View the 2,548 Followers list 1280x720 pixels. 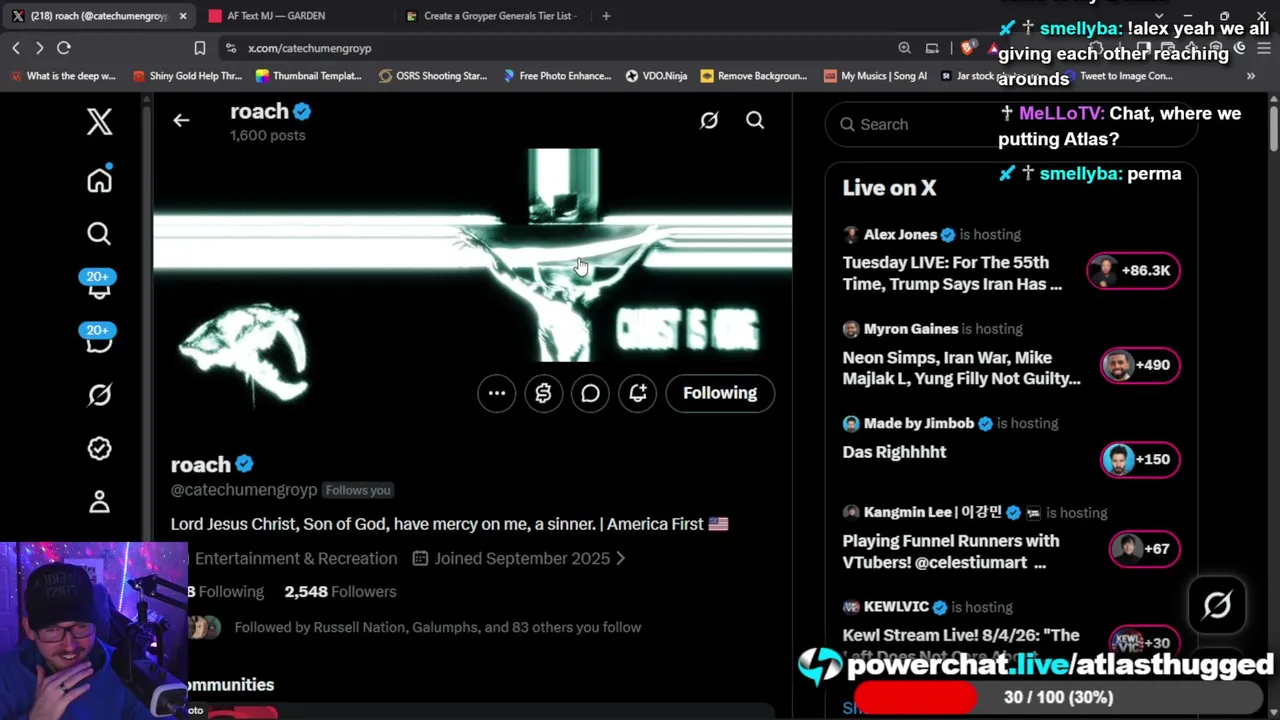[x=340, y=592]
